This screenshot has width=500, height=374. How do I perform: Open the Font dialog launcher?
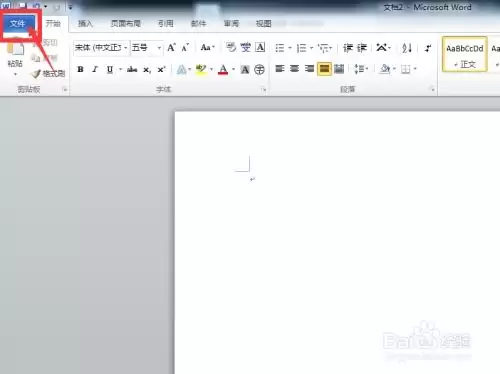(264, 90)
